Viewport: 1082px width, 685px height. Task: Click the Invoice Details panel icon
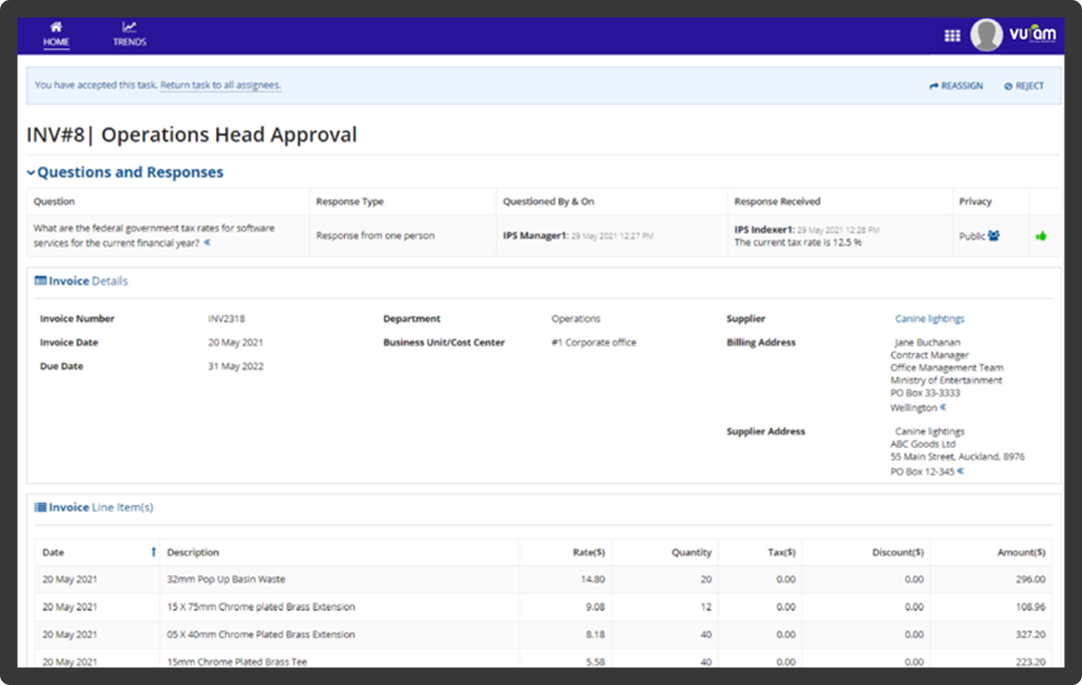tap(42, 281)
